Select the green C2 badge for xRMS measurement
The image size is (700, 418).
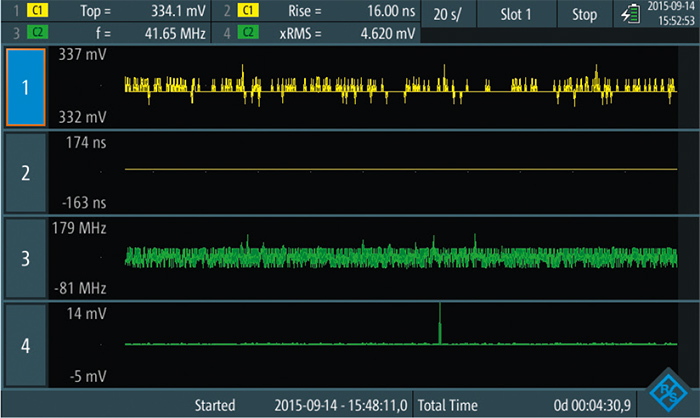(x=247, y=33)
